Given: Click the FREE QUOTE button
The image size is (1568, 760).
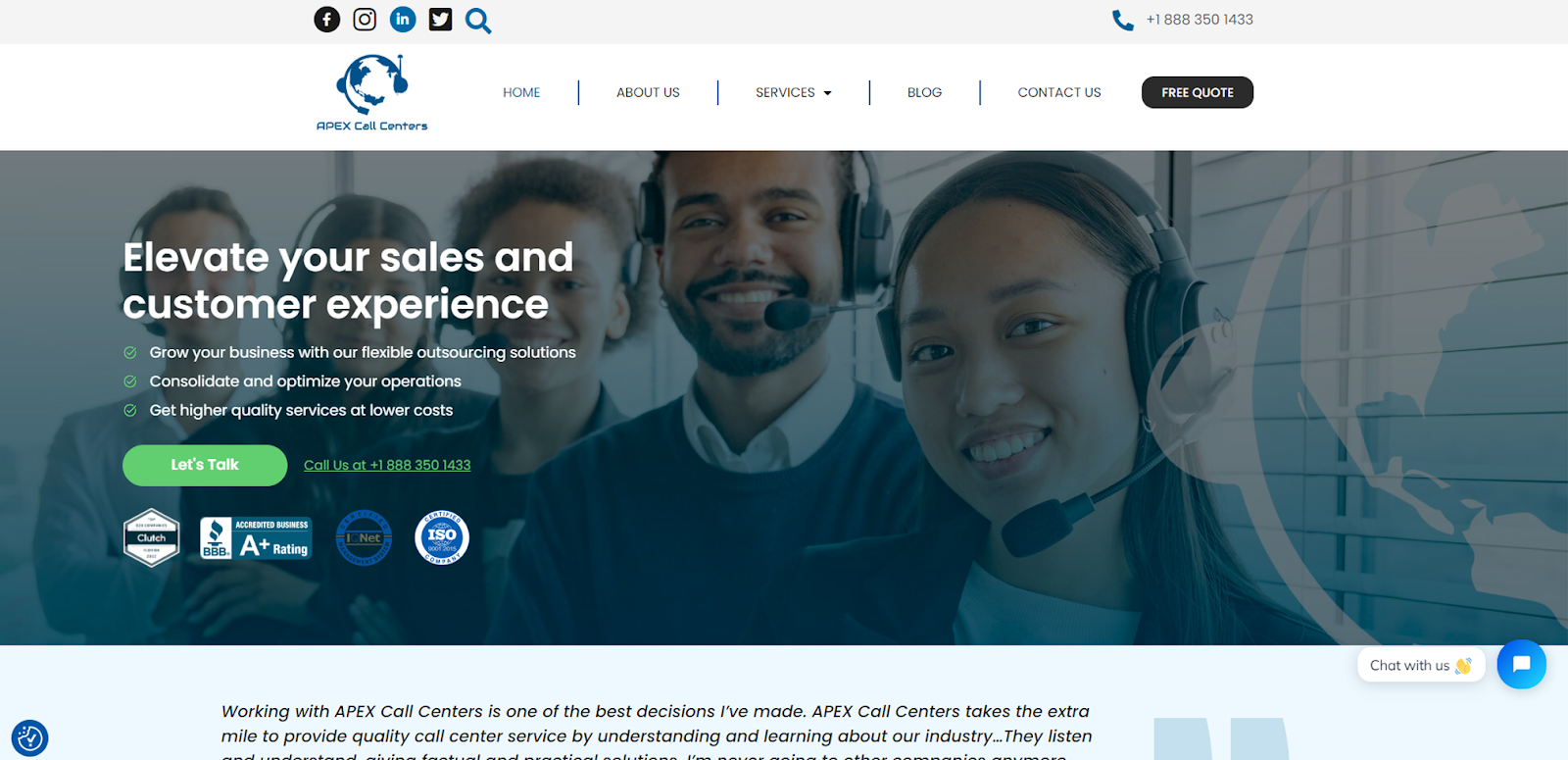Looking at the screenshot, I should (x=1198, y=92).
